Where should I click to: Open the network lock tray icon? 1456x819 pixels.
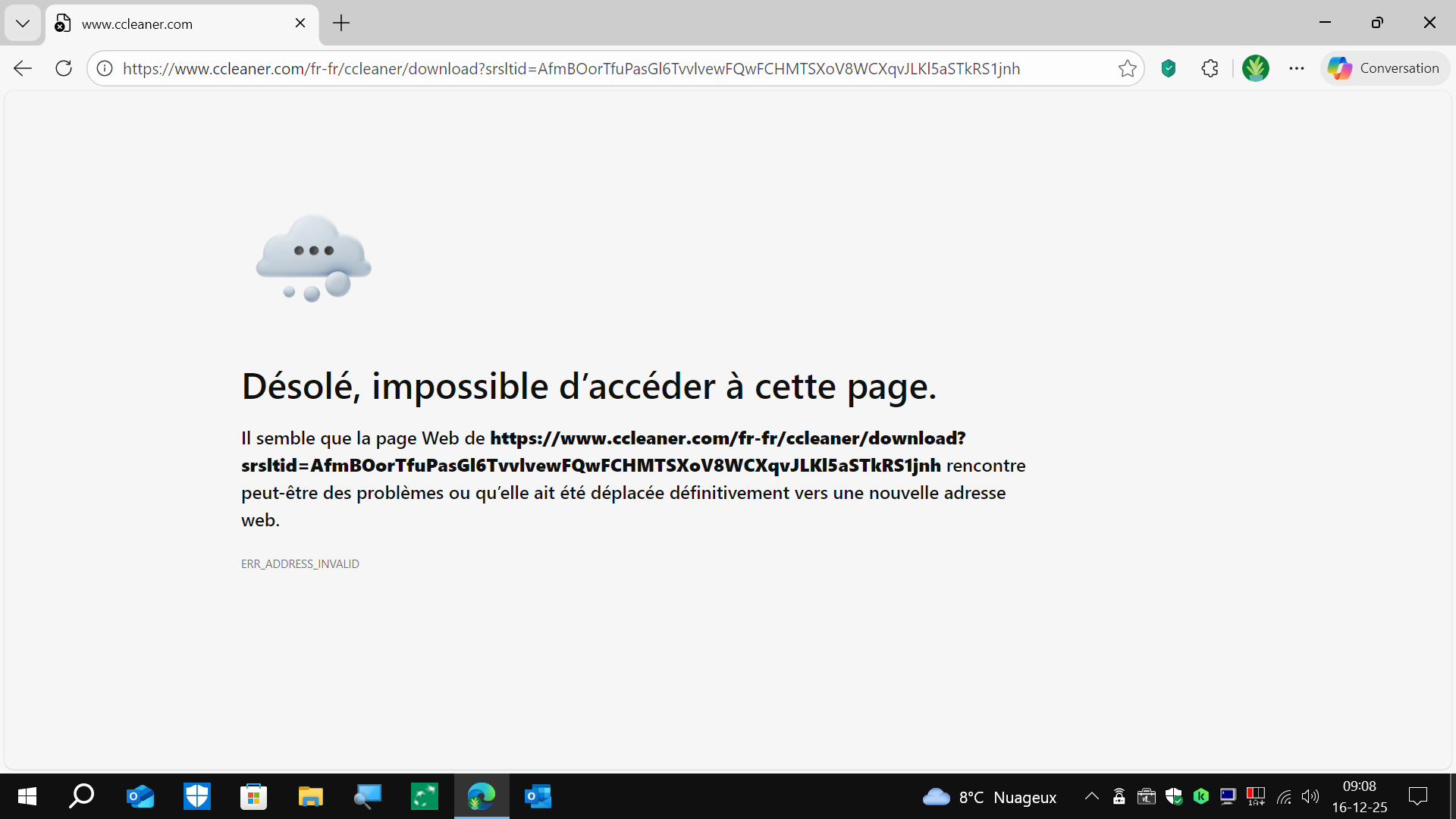1119,796
